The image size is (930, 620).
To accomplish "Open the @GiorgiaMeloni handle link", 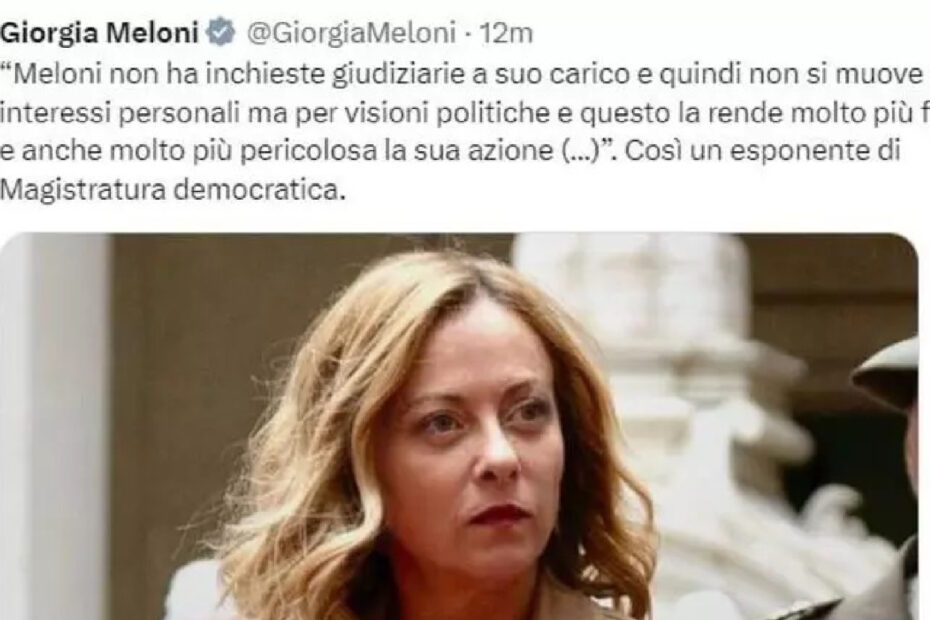I will (351, 34).
